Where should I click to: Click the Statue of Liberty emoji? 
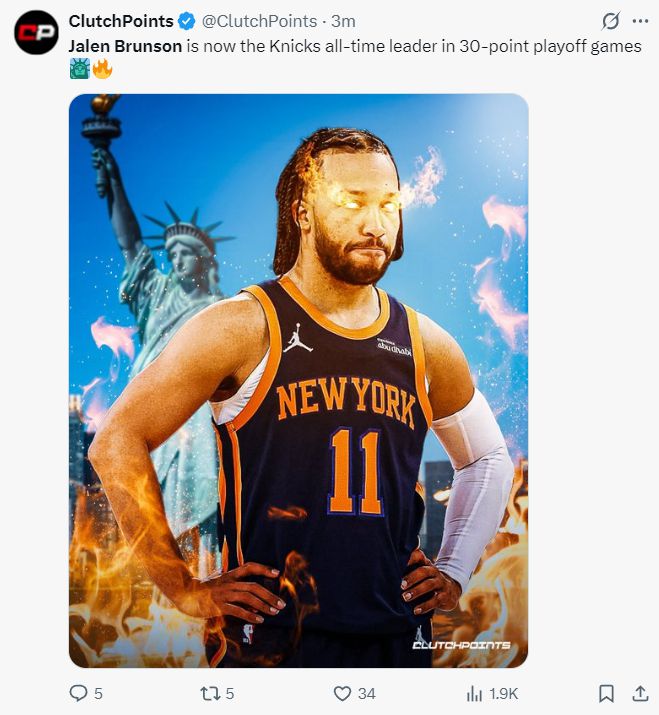pos(79,69)
